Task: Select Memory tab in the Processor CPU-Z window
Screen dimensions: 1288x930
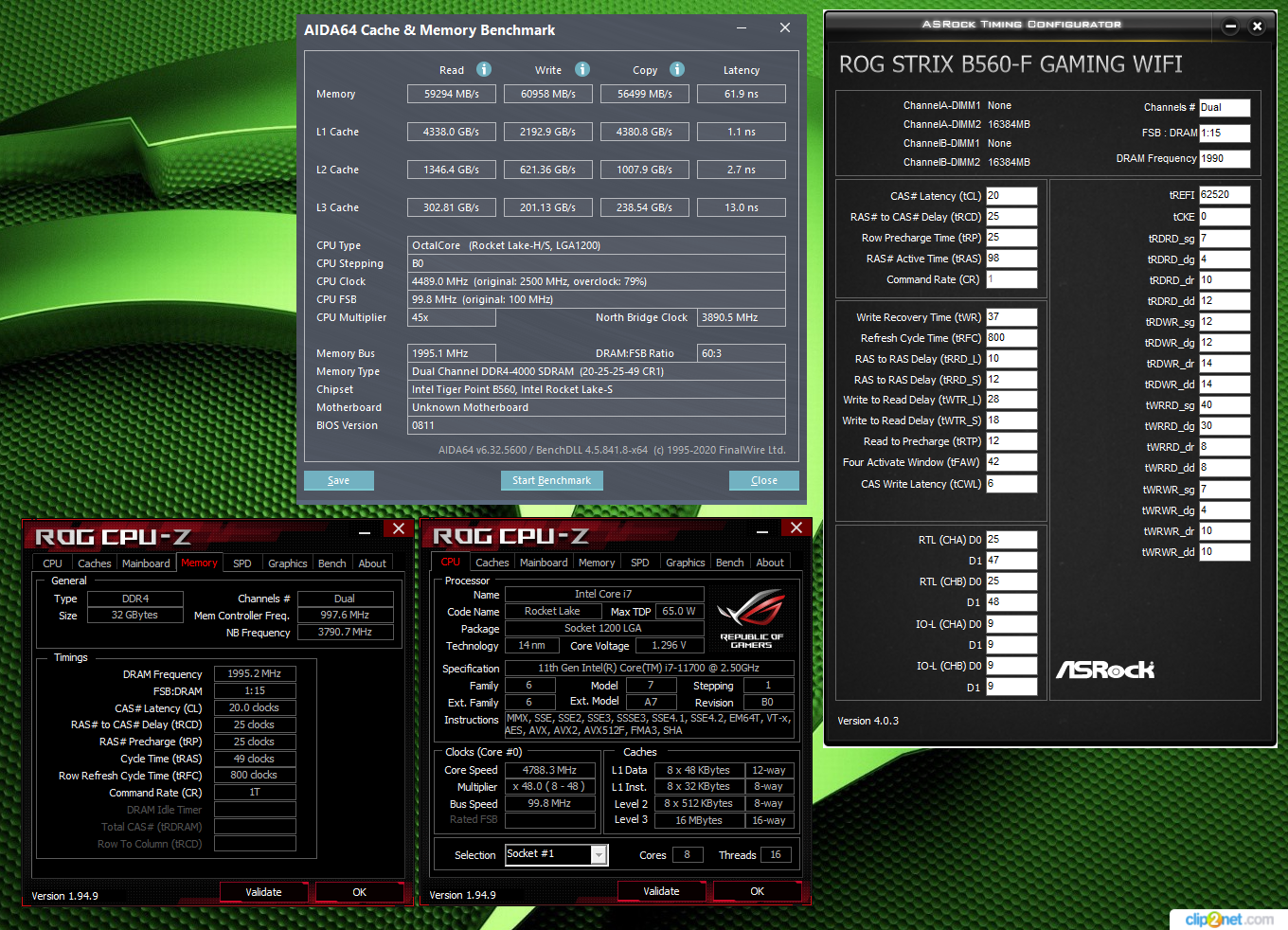Action: (x=597, y=563)
